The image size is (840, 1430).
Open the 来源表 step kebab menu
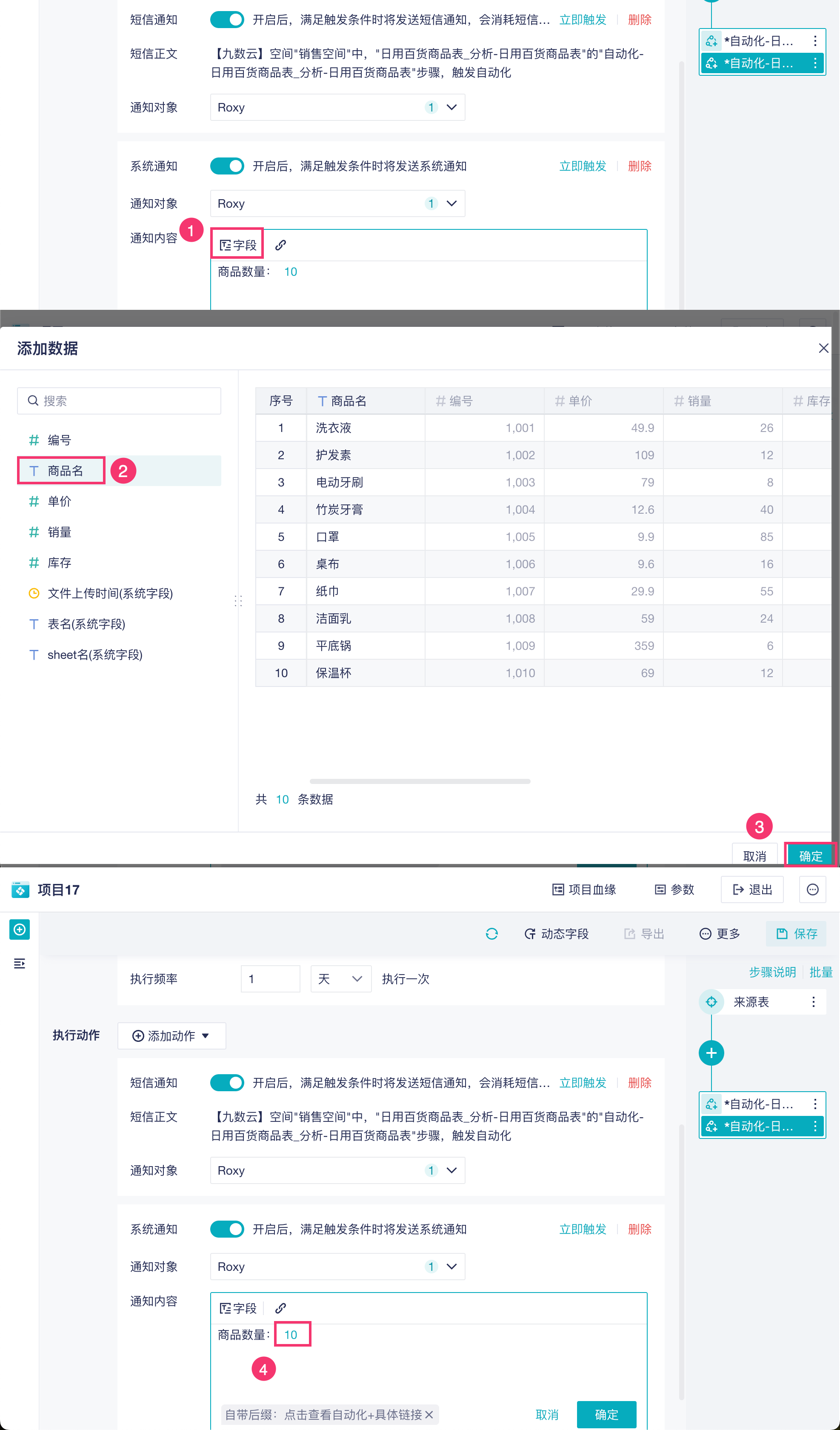pos(813,1001)
